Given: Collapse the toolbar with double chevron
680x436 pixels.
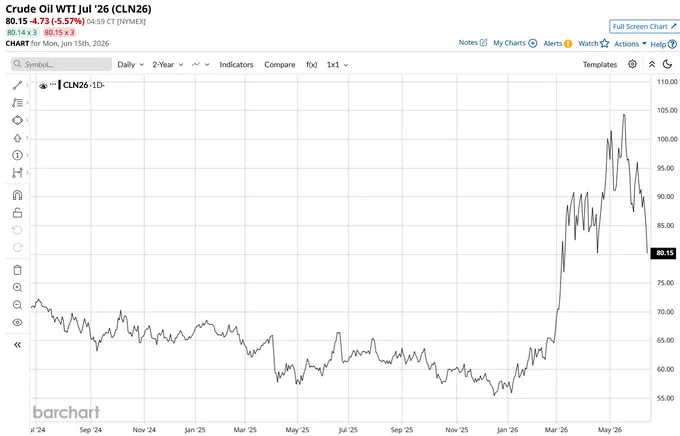Looking at the screenshot, I should point(652,64).
